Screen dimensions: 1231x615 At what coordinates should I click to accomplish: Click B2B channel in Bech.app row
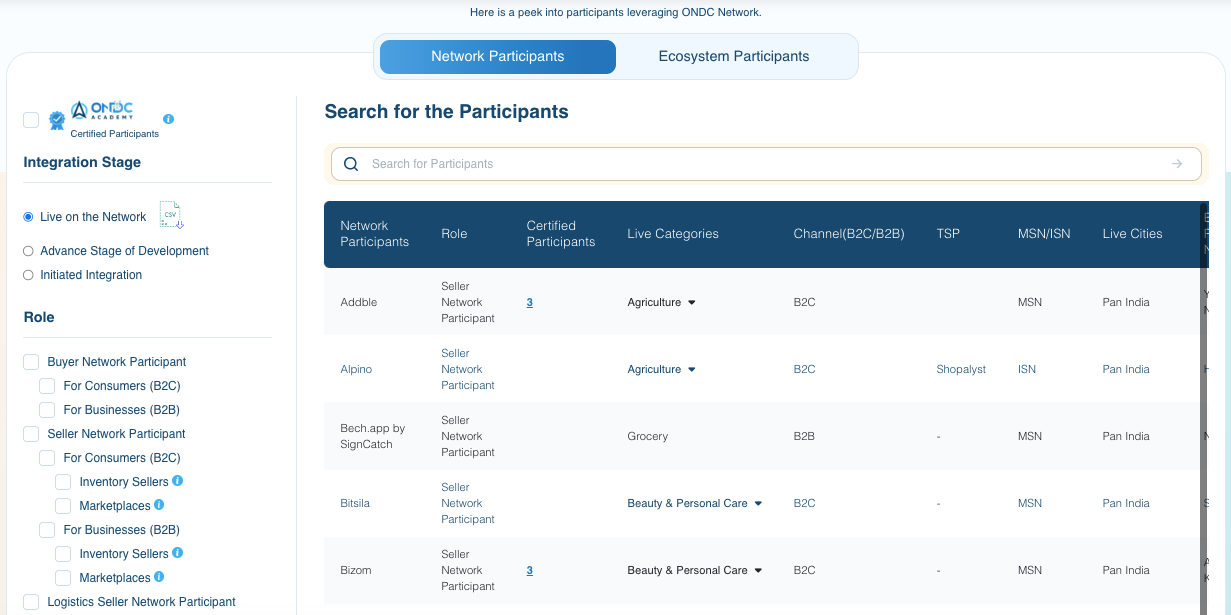point(804,436)
